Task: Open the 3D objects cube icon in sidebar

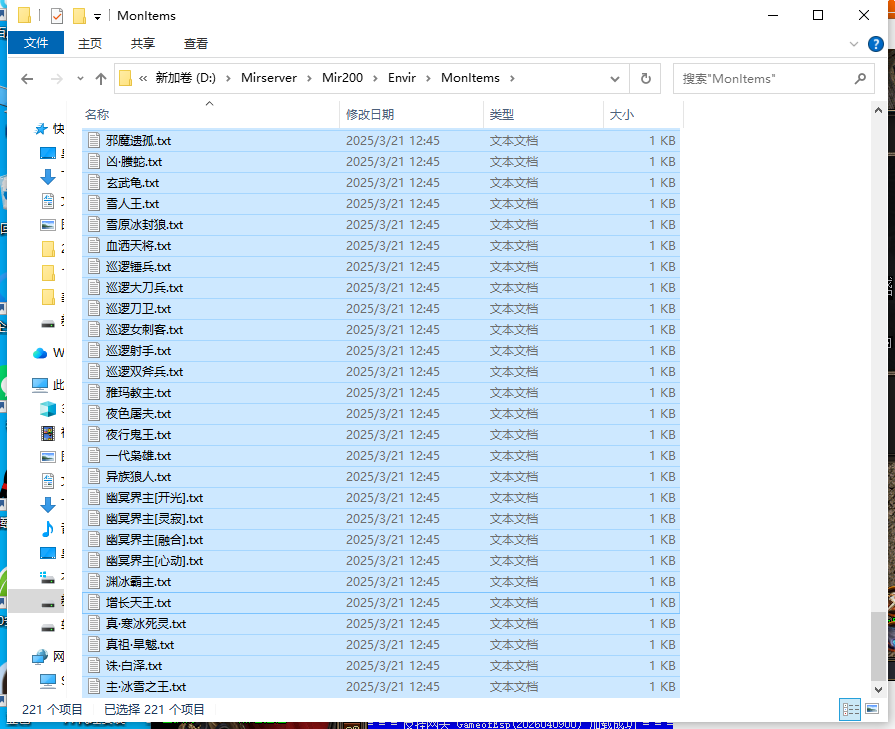Action: 48,409
